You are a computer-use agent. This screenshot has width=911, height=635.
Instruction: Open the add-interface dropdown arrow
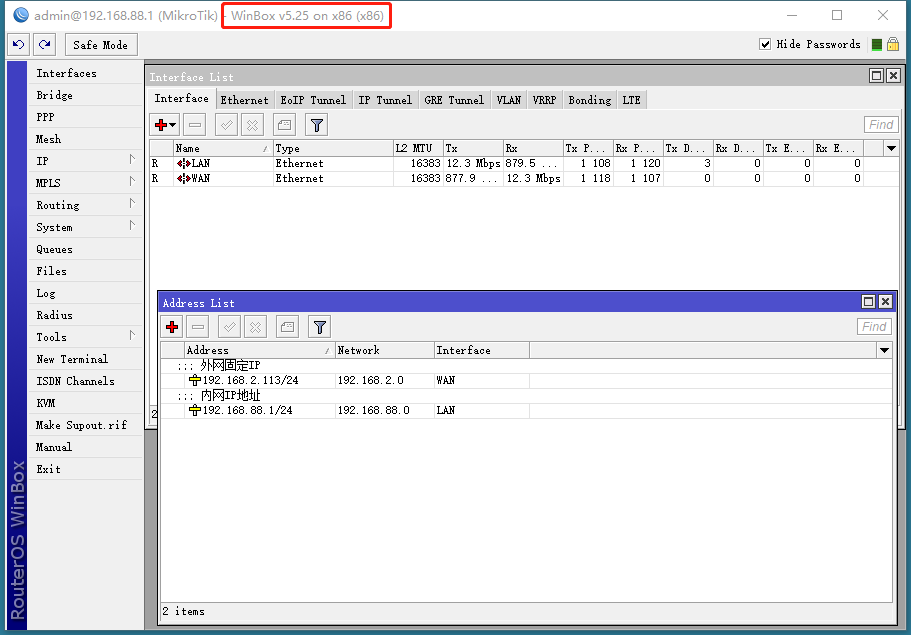[173, 125]
